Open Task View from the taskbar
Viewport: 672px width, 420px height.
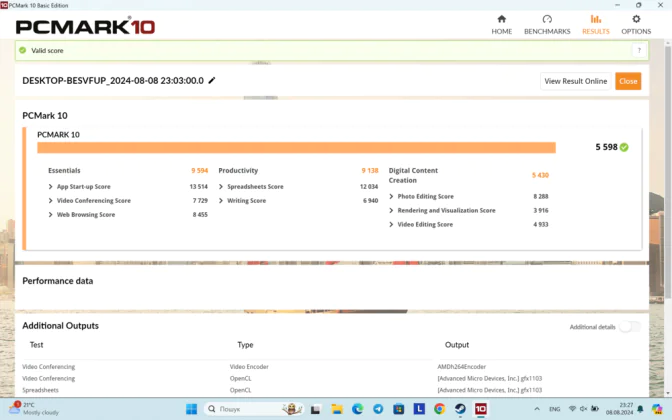click(x=315, y=409)
